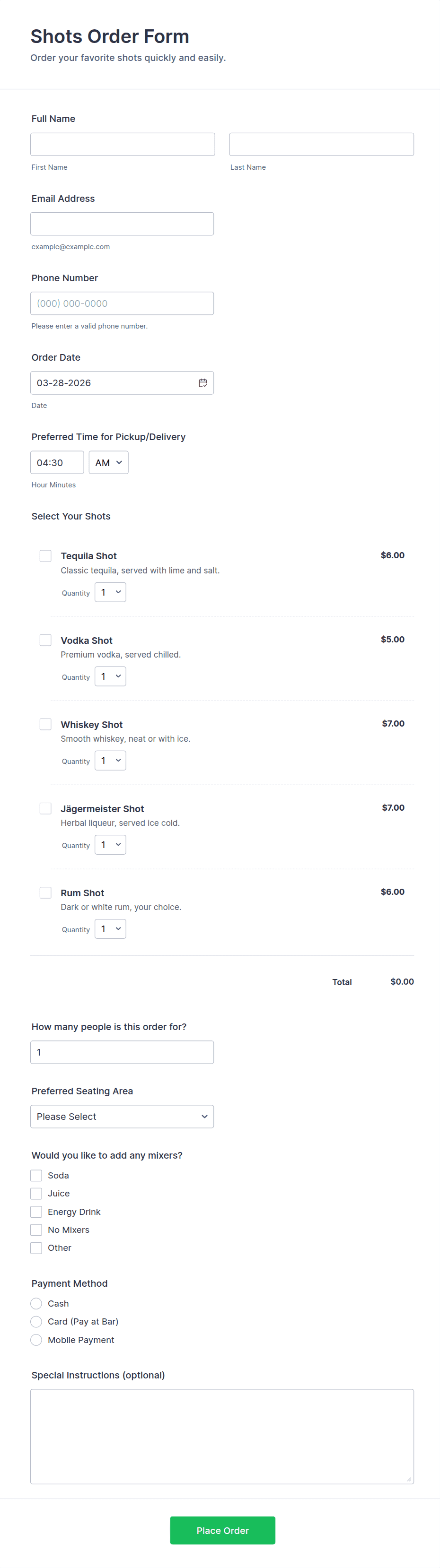Screen dimensions: 440x1568
Task: Open Jägermeister Shot quantity dropdown
Action: click(x=110, y=845)
